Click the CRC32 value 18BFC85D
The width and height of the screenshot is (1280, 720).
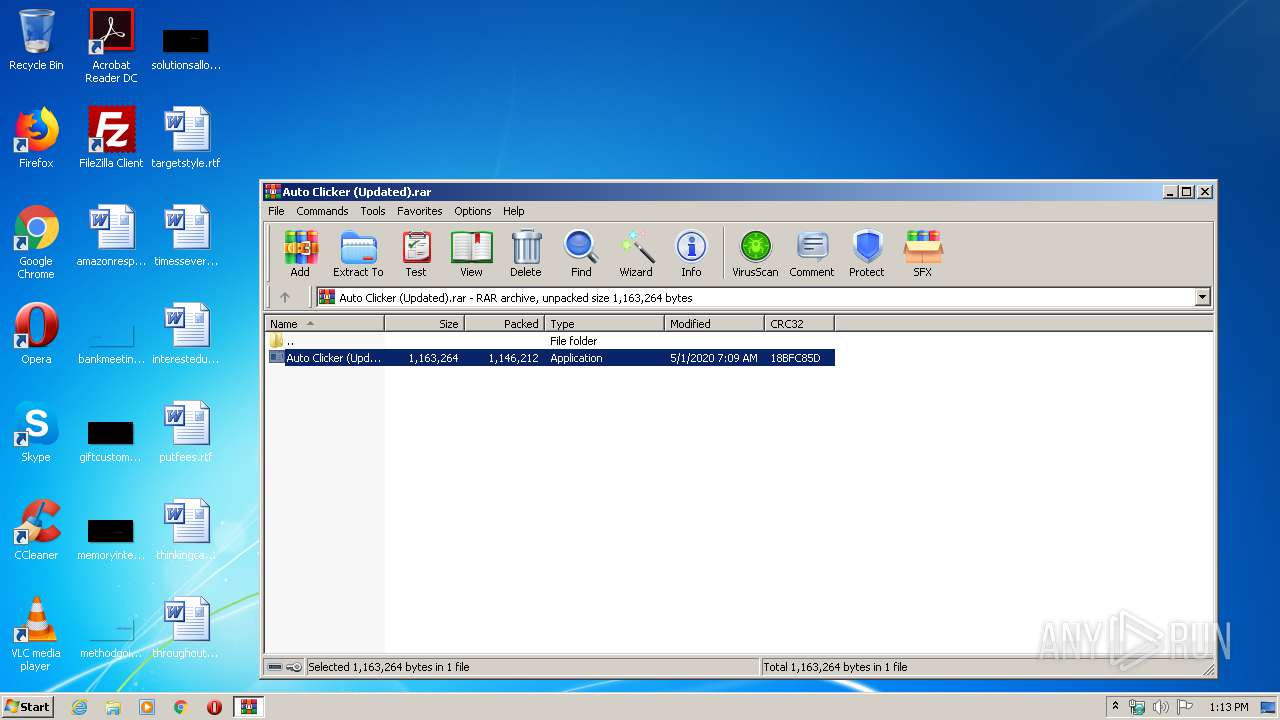795,358
